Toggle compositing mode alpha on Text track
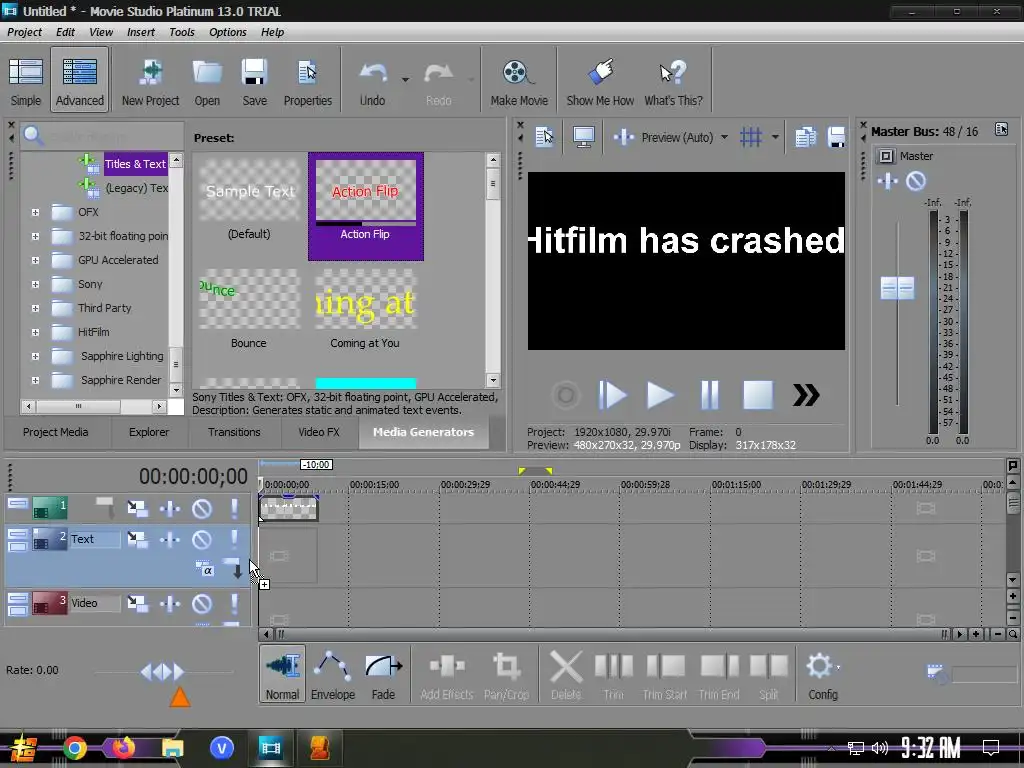Screen dimensions: 1024x768 (206, 569)
